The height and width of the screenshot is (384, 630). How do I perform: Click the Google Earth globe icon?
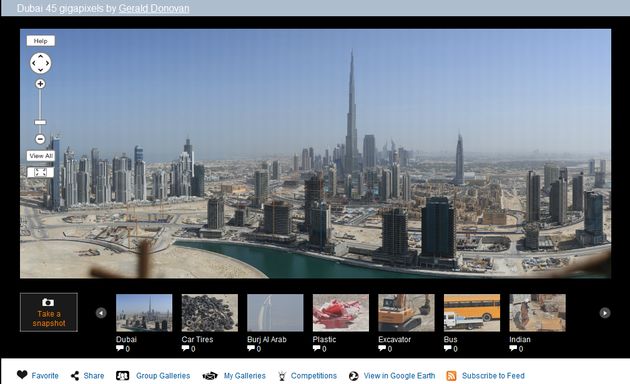coord(354,376)
